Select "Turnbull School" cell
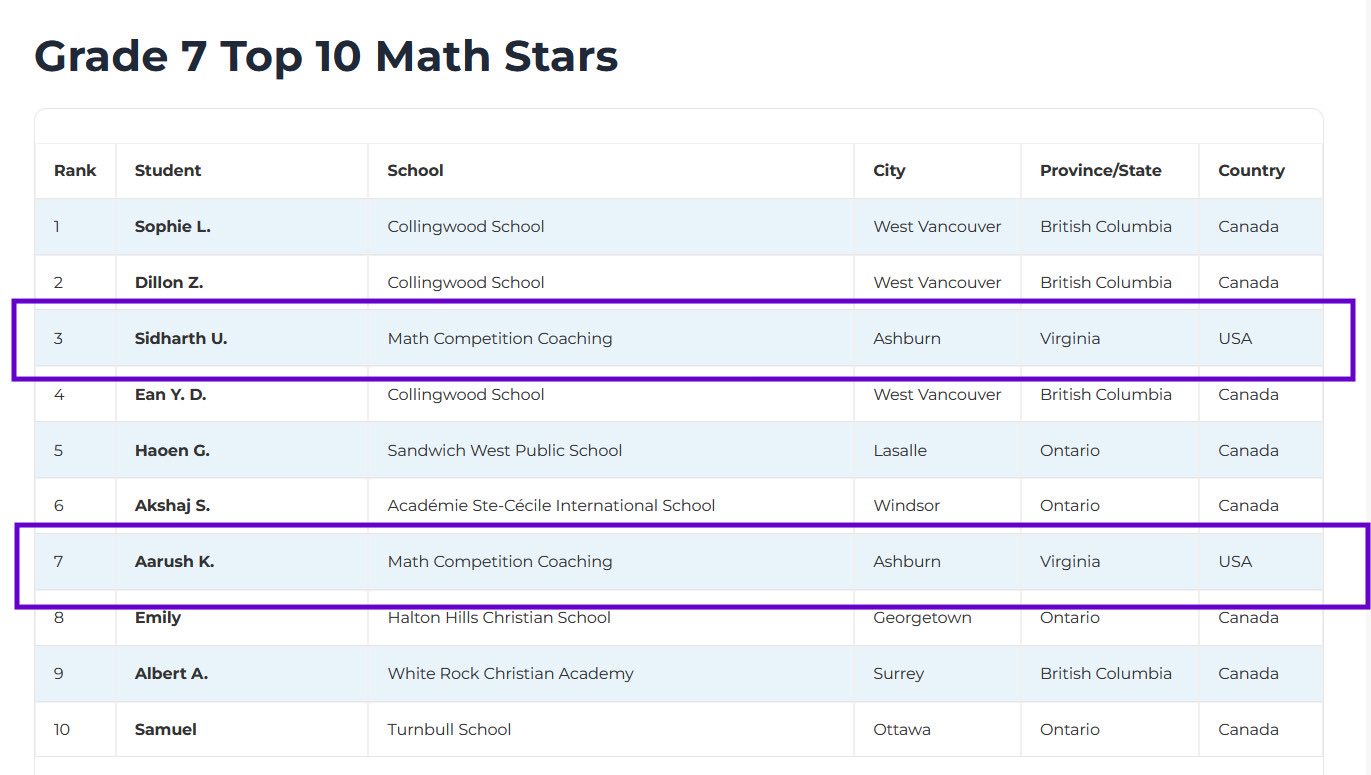Image resolution: width=1371 pixels, height=775 pixels. (x=449, y=729)
